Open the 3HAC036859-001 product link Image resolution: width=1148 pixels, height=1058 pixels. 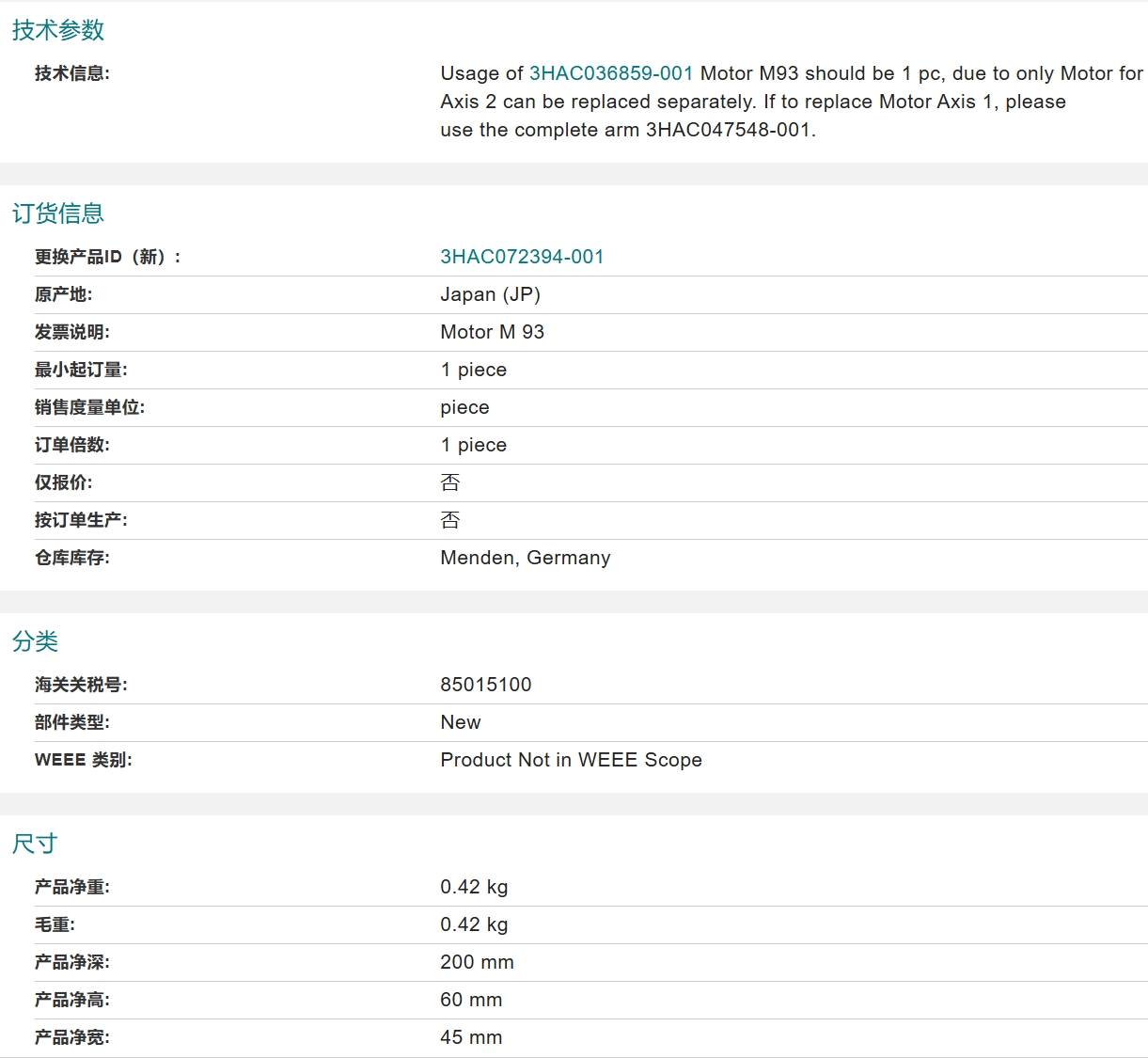[x=611, y=73]
